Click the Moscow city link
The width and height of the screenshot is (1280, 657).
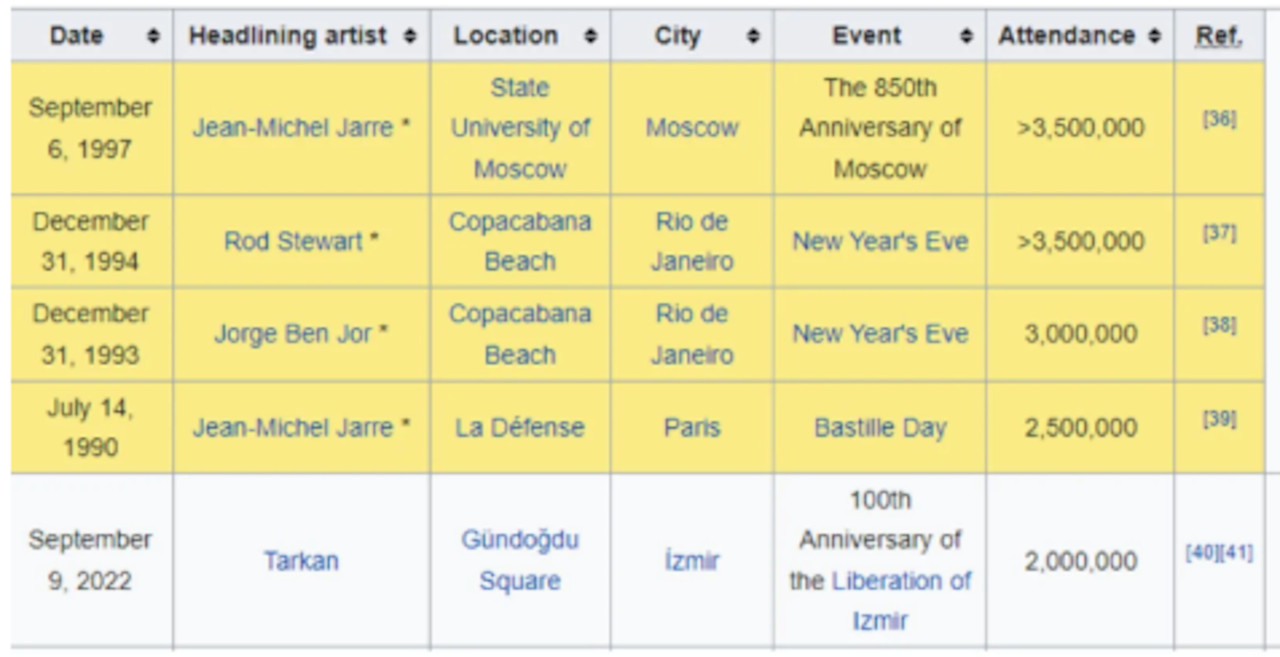692,128
